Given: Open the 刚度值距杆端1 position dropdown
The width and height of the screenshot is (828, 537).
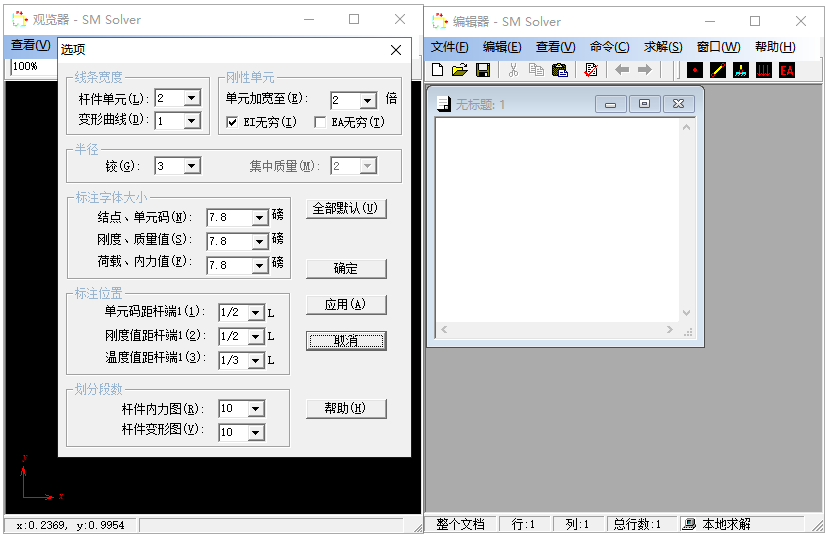Looking at the screenshot, I should point(256,336).
